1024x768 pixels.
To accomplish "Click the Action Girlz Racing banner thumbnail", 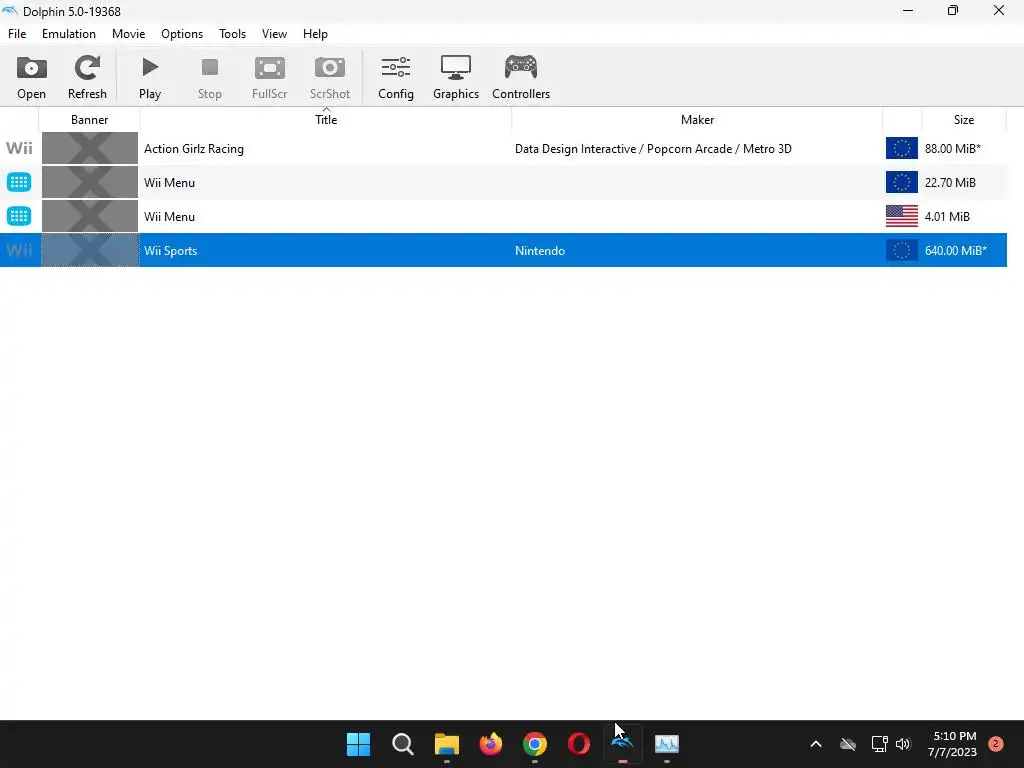I will click(x=90, y=148).
